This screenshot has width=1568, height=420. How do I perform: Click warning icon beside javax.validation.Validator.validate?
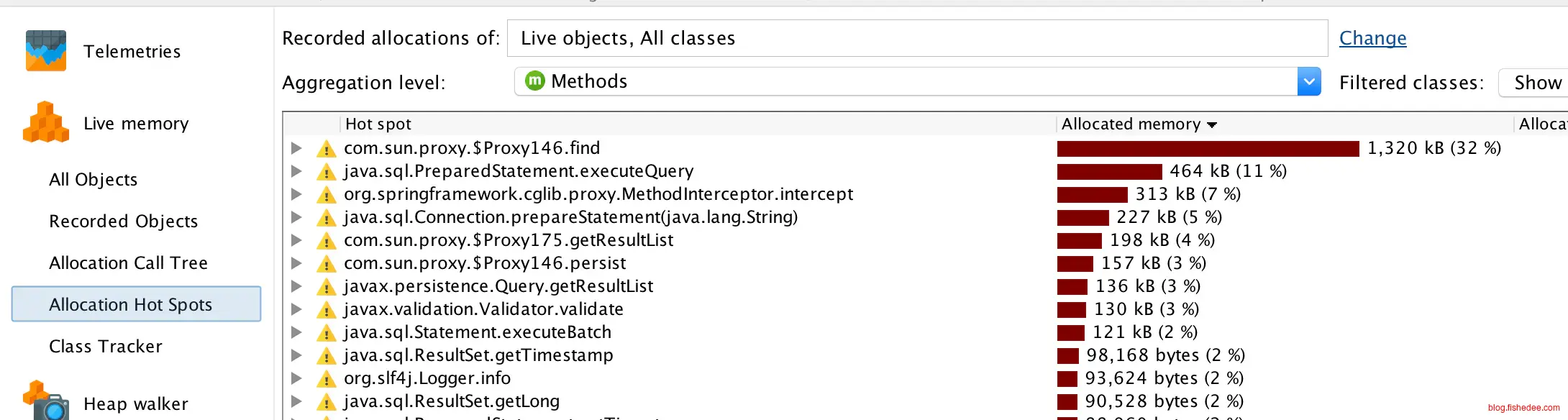[327, 310]
